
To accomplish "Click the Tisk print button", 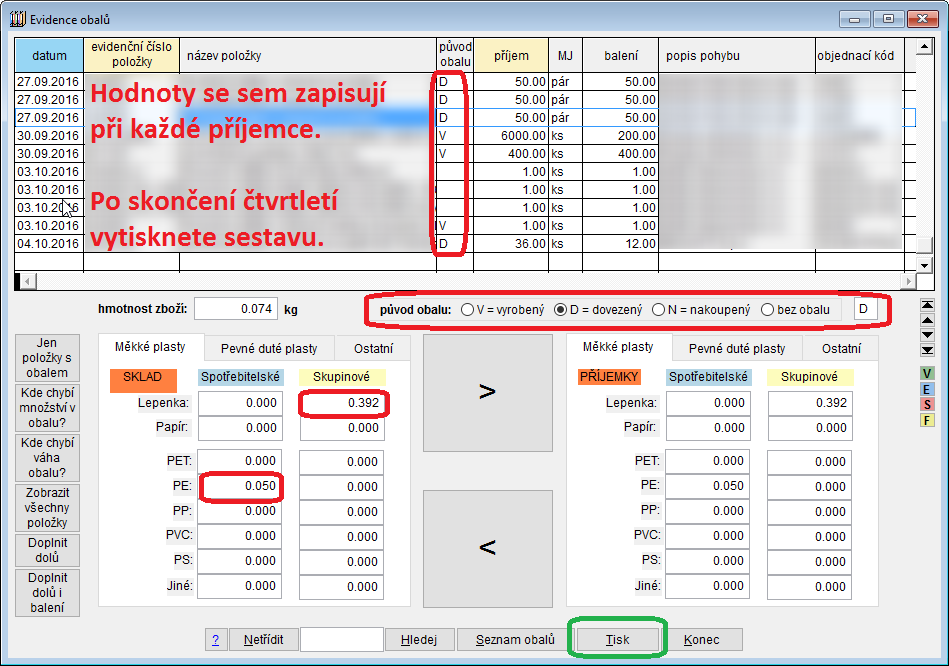I will 617,640.
